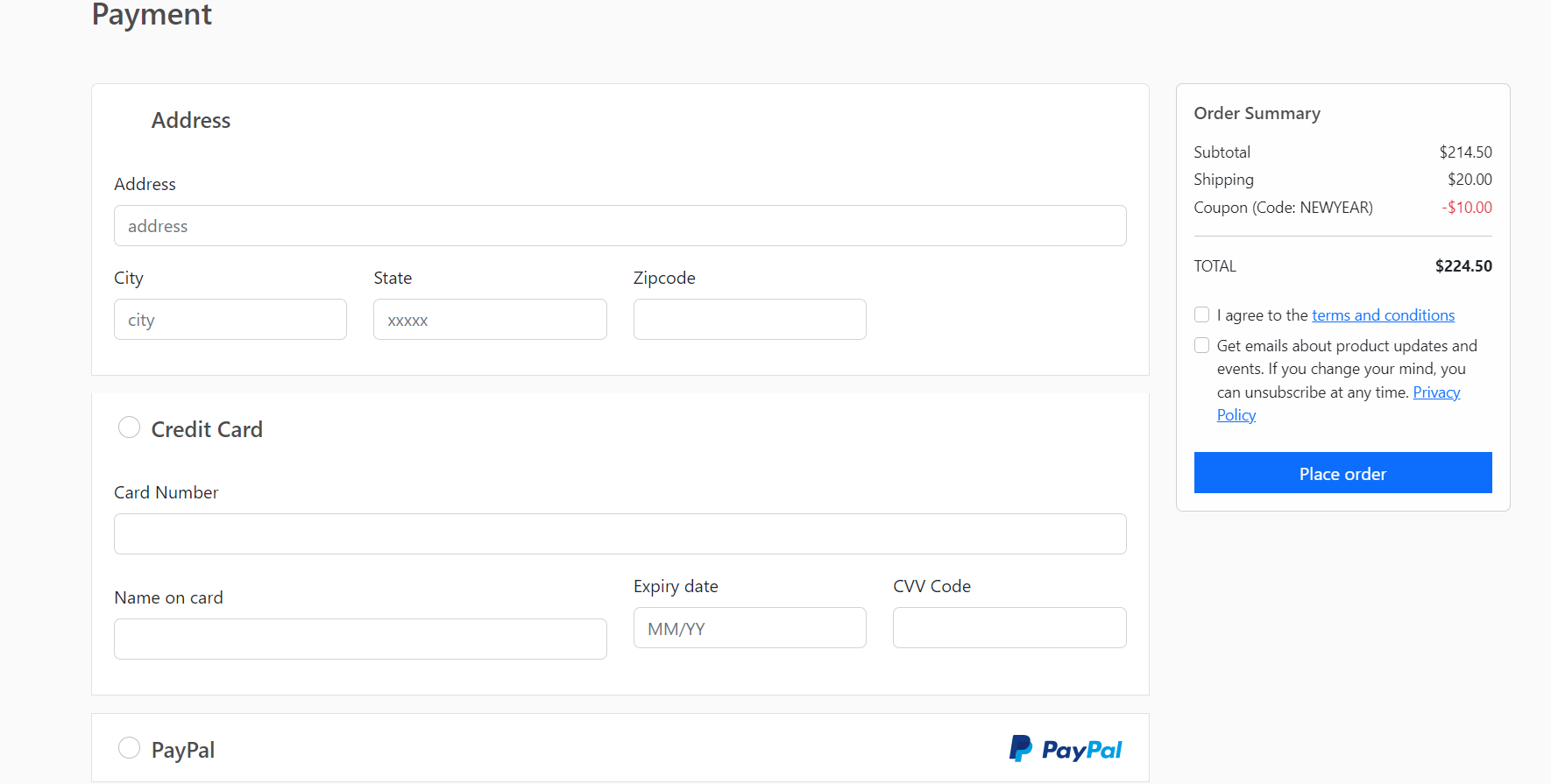
Task: Click the Shipping cost $20.00
Action: [1470, 180]
